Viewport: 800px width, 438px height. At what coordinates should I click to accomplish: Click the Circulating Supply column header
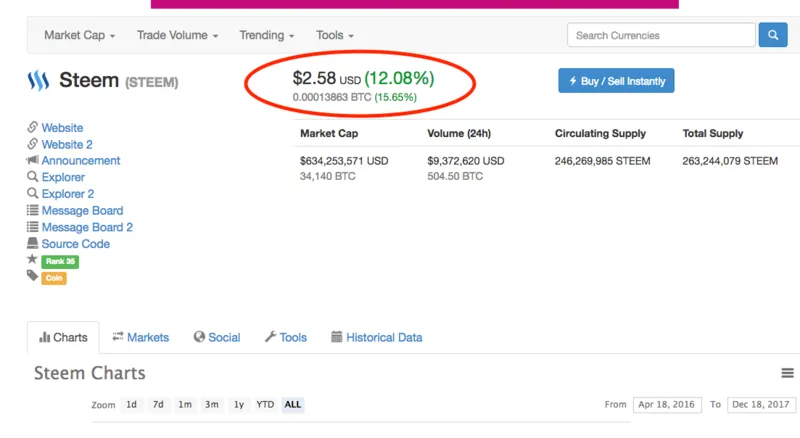point(601,134)
